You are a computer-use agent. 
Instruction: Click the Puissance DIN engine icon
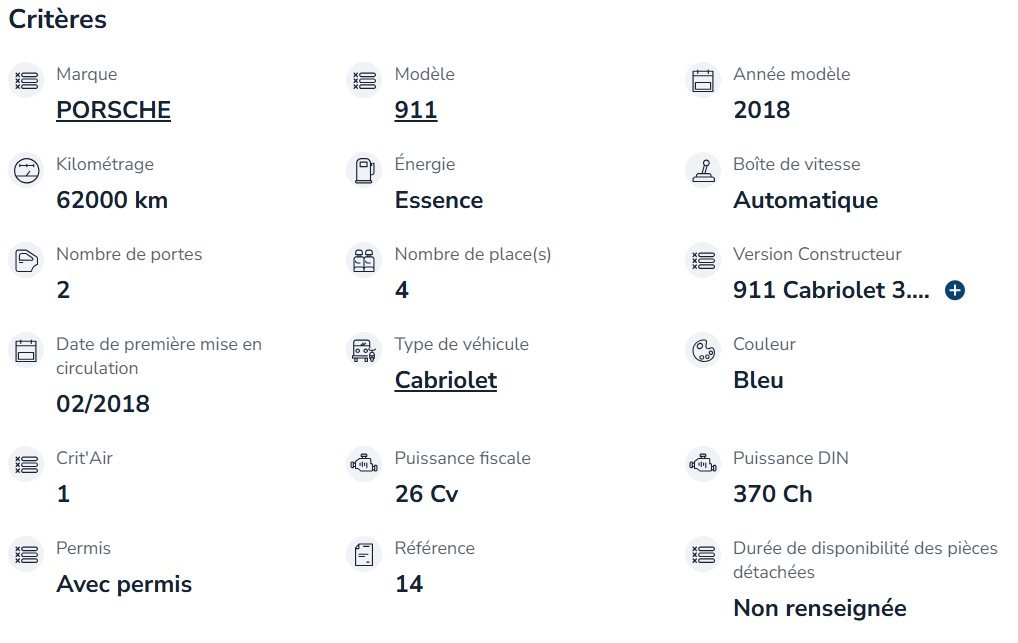pyautogui.click(x=703, y=464)
